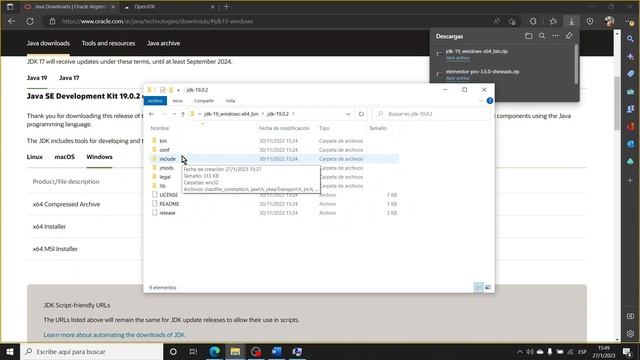Open notification center icon
This screenshot has height=360, width=640.
point(627,351)
